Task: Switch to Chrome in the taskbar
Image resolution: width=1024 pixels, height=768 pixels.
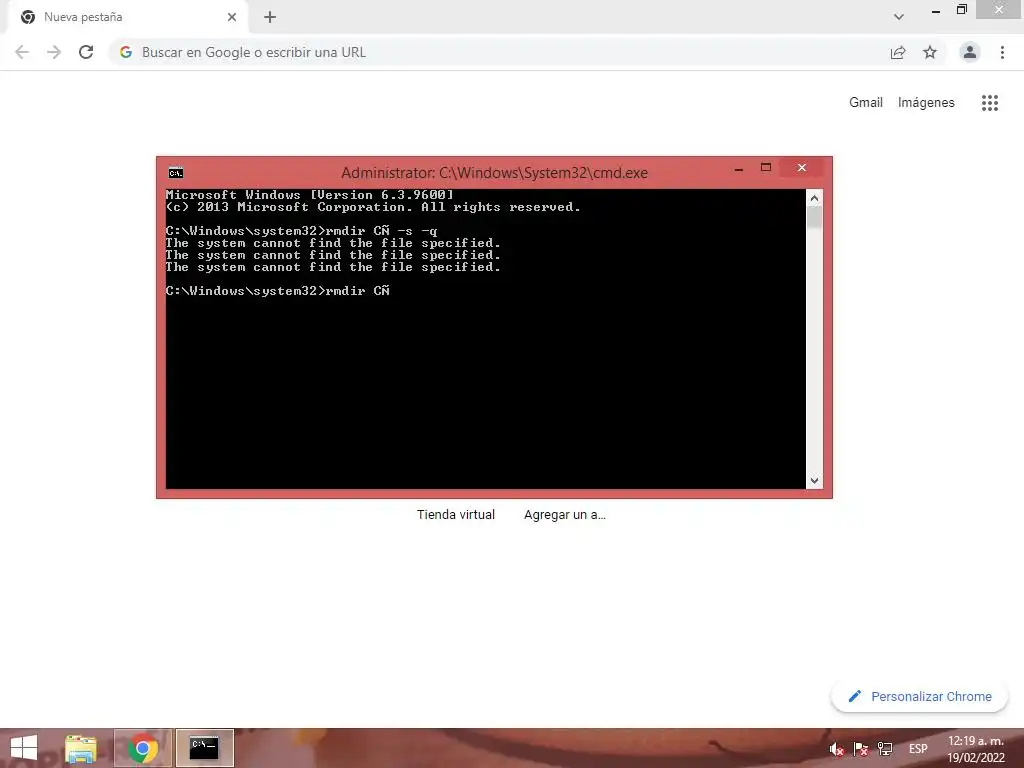Action: coord(143,748)
